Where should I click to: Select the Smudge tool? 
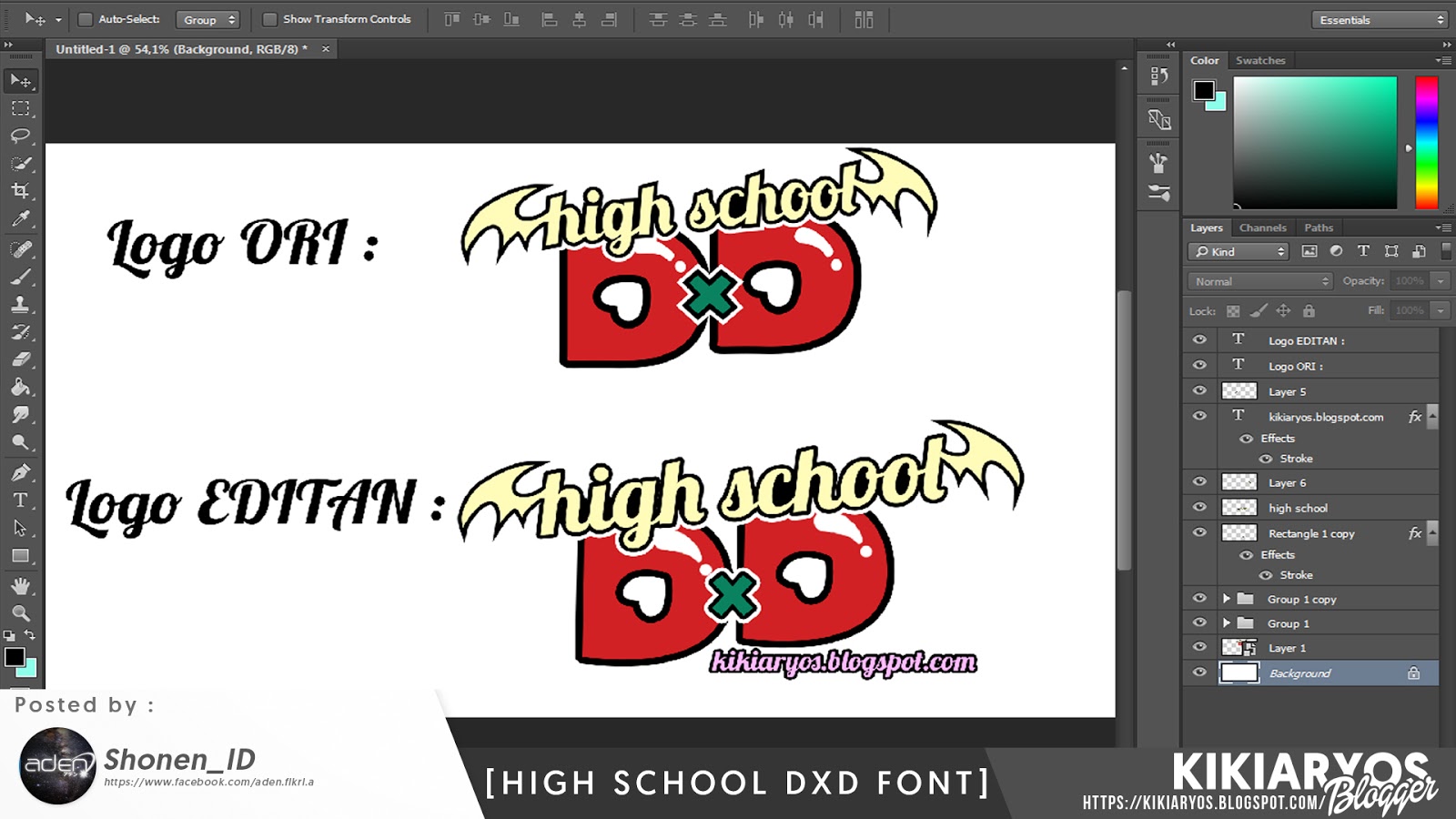(x=21, y=415)
